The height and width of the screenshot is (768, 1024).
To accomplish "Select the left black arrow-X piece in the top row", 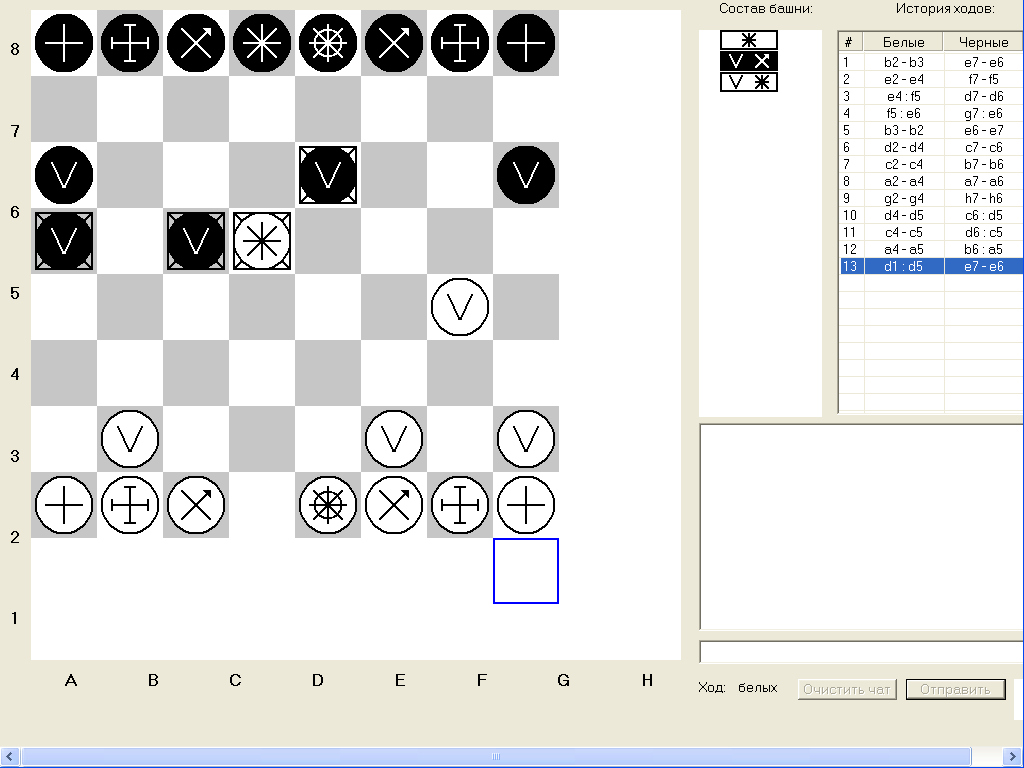I will (x=196, y=43).
